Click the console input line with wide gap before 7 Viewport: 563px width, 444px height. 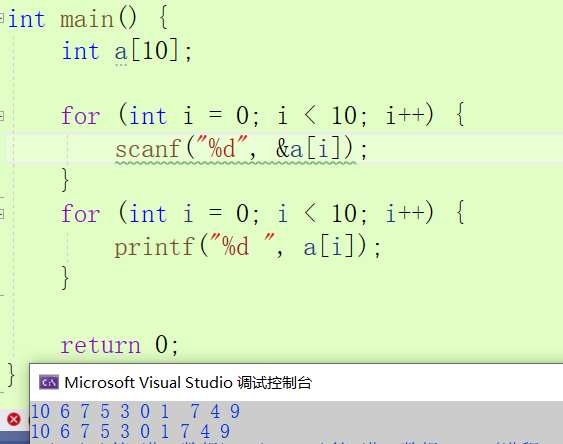pyautogui.click(x=136, y=411)
